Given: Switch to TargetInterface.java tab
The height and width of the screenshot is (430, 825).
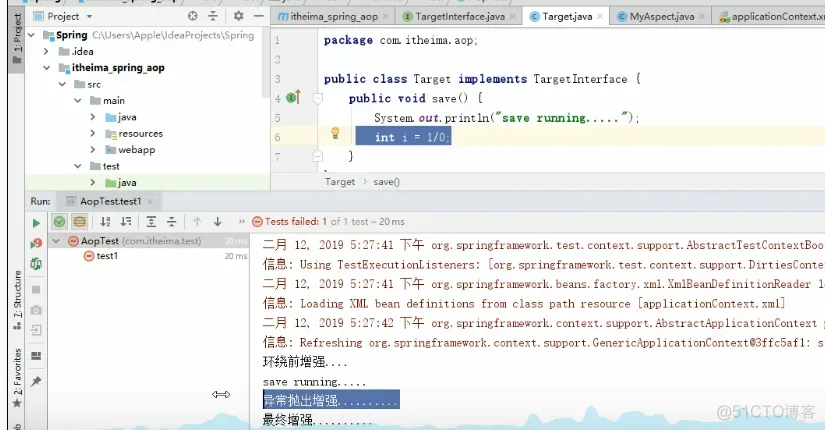Looking at the screenshot, I should (x=459, y=16).
